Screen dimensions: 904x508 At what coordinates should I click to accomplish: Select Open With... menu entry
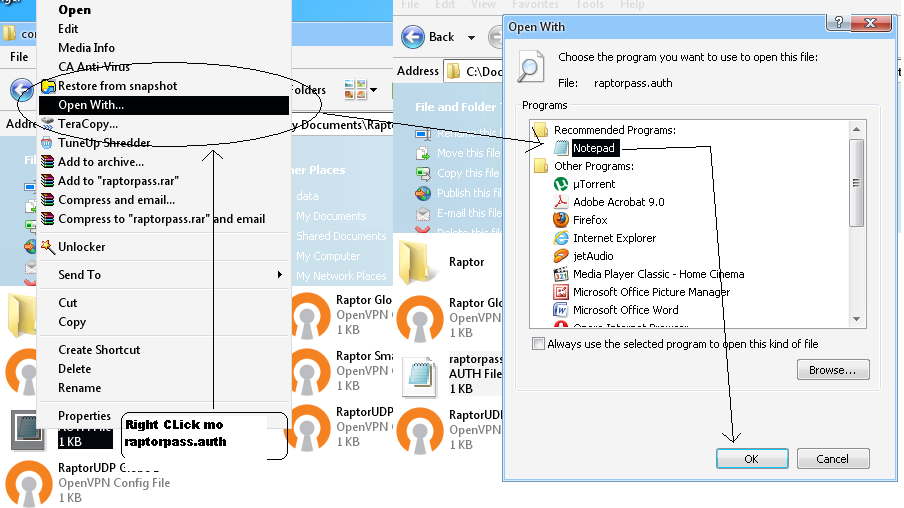164,105
